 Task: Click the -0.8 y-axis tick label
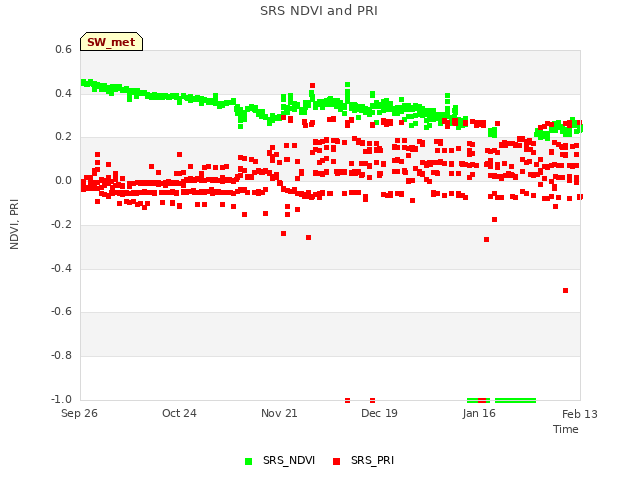coord(61,356)
